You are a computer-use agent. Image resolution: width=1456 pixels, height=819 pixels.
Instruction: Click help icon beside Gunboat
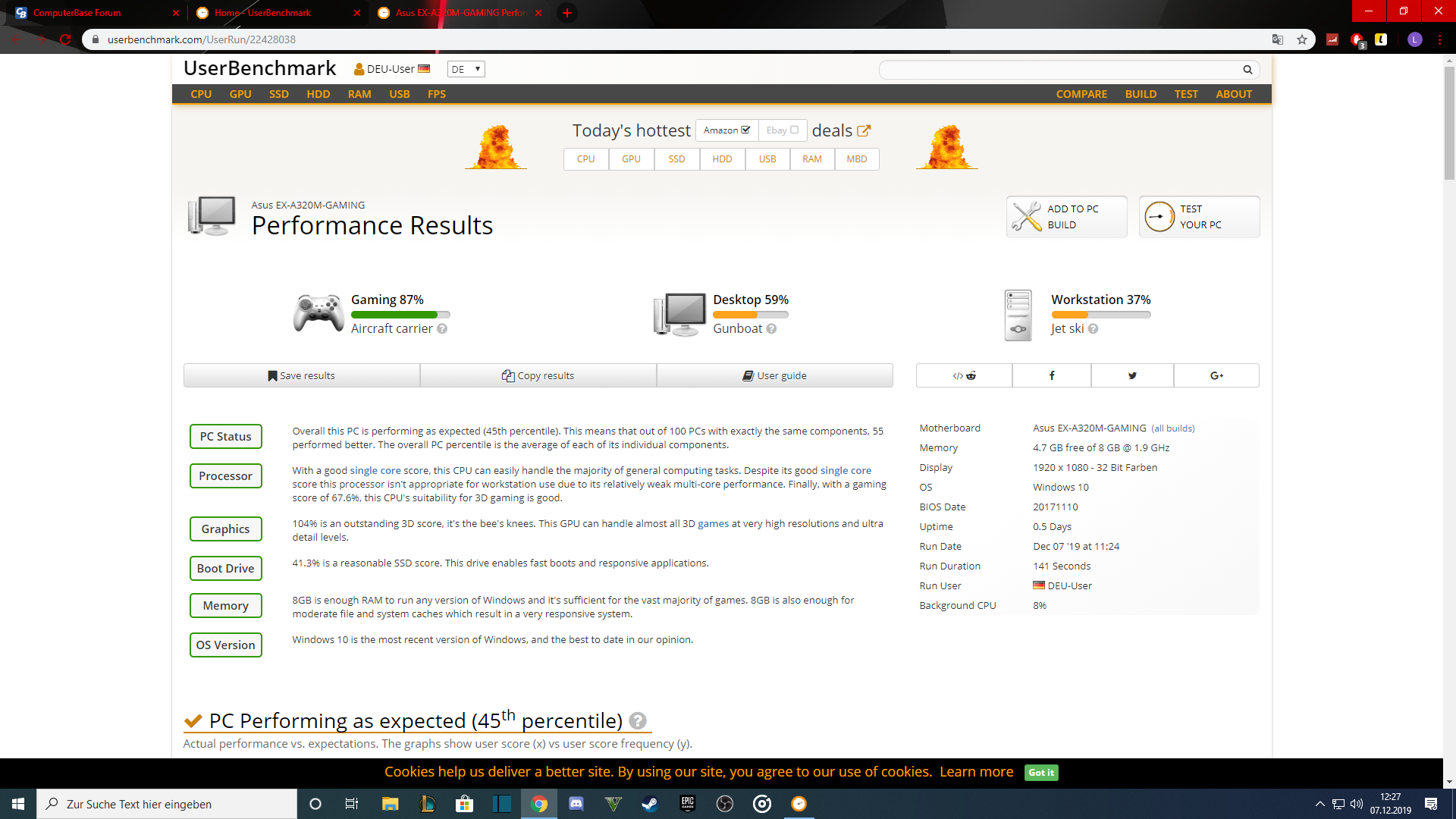(771, 328)
